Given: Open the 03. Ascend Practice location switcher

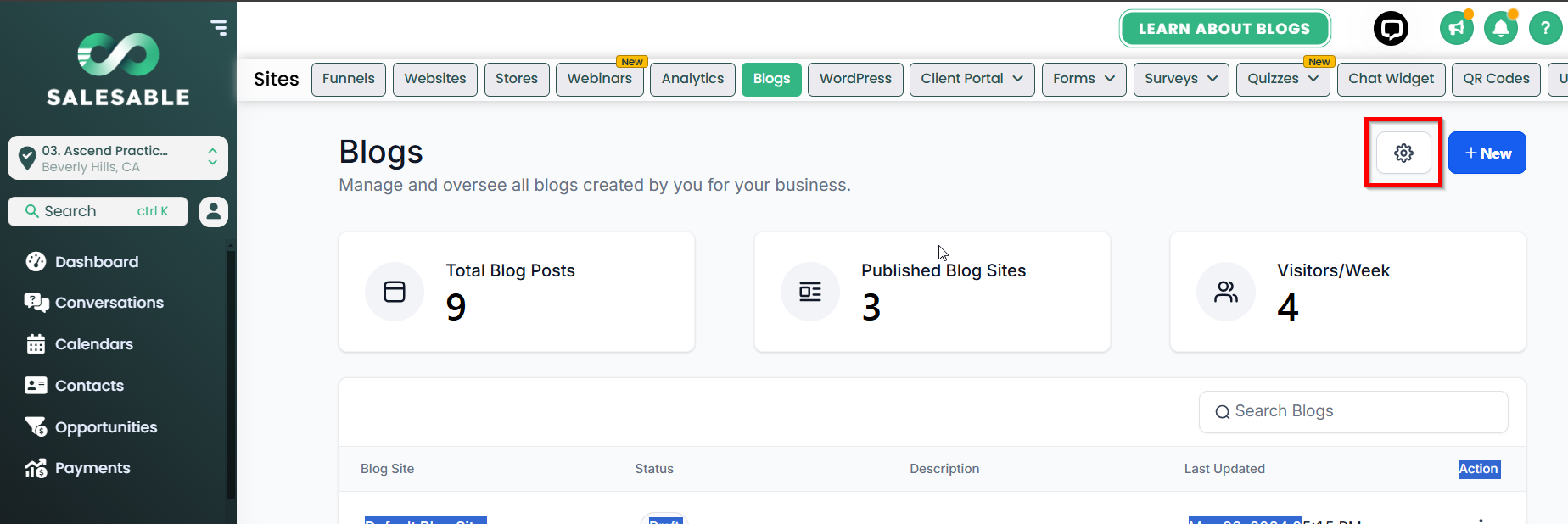Looking at the screenshot, I should point(118,158).
